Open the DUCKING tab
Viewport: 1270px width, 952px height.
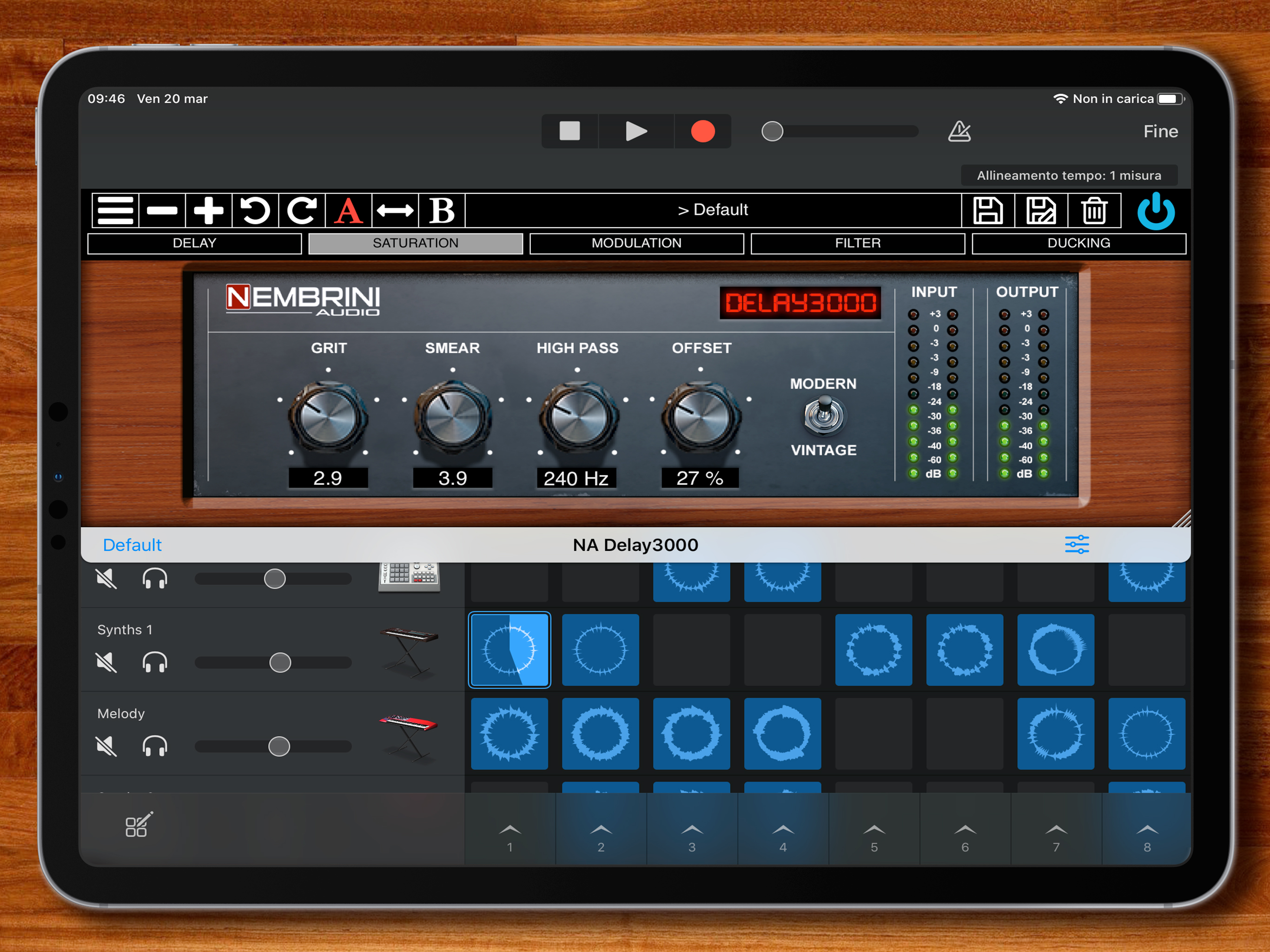pyautogui.click(x=1079, y=243)
